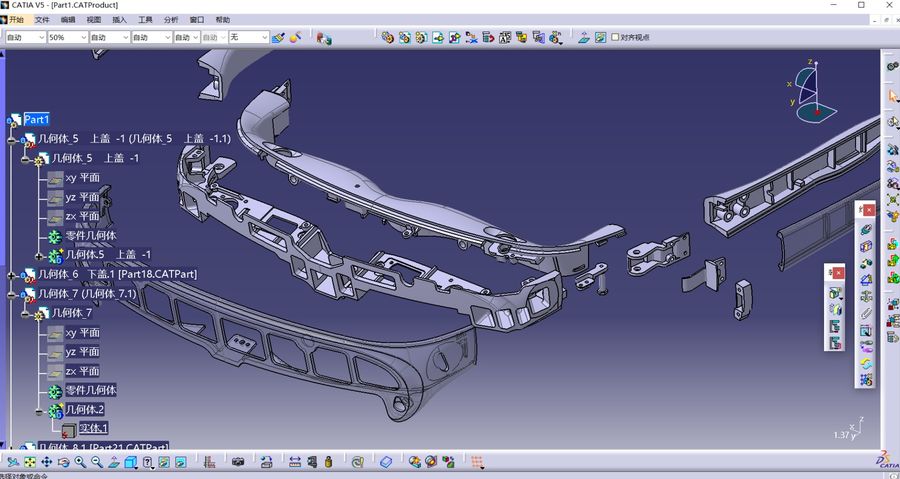Select xy 平面 under 几何体_5 上盖 -1

82,178
